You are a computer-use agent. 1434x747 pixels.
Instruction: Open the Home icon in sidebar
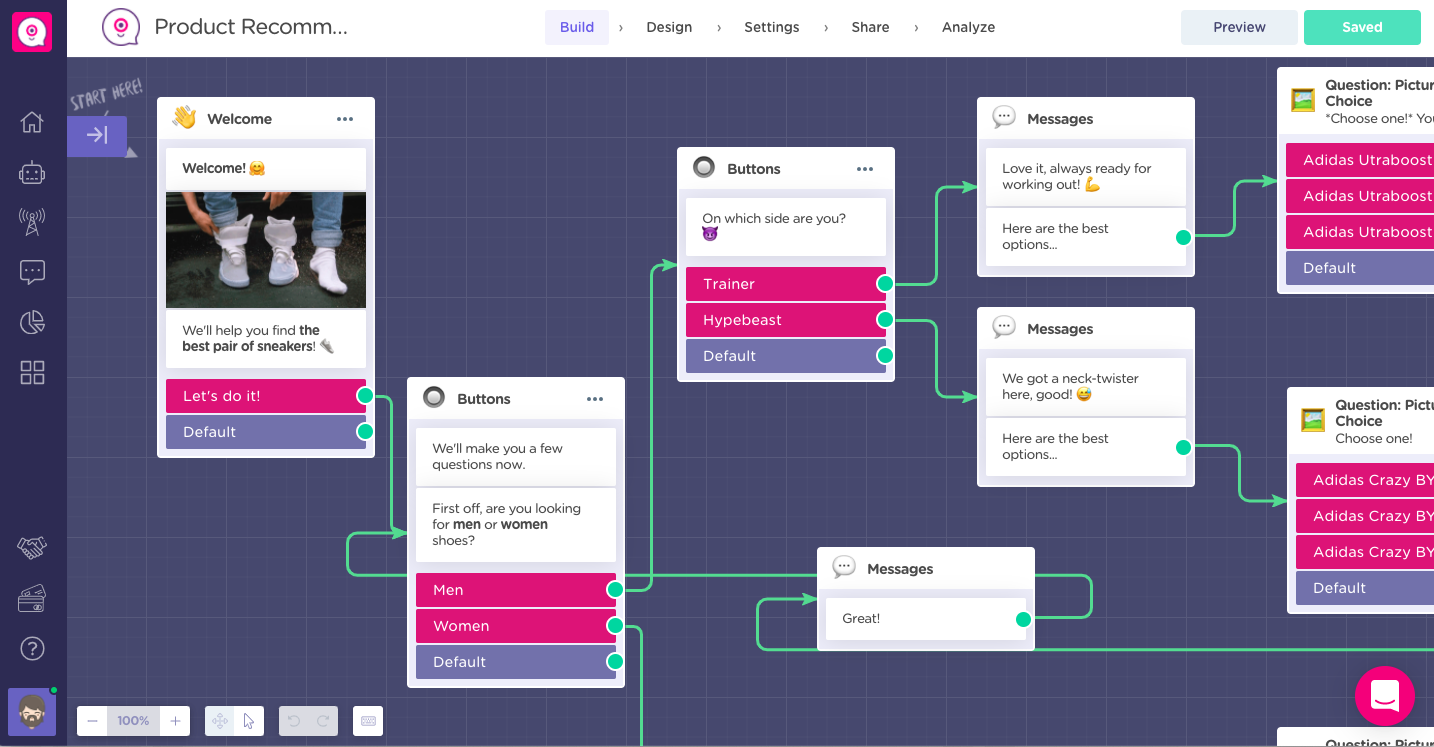(x=32, y=122)
